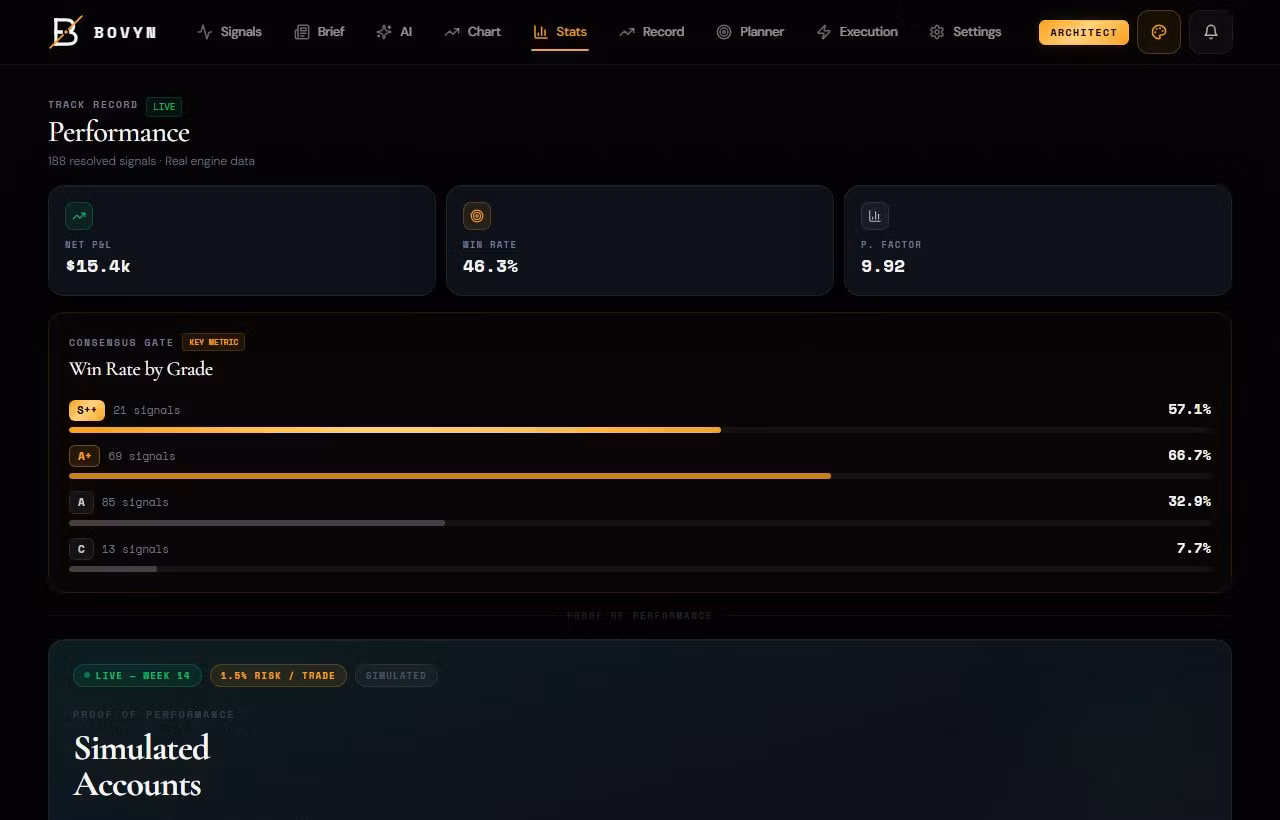
Task: Click the 1.5% Risk / Trade pill
Action: tap(278, 676)
